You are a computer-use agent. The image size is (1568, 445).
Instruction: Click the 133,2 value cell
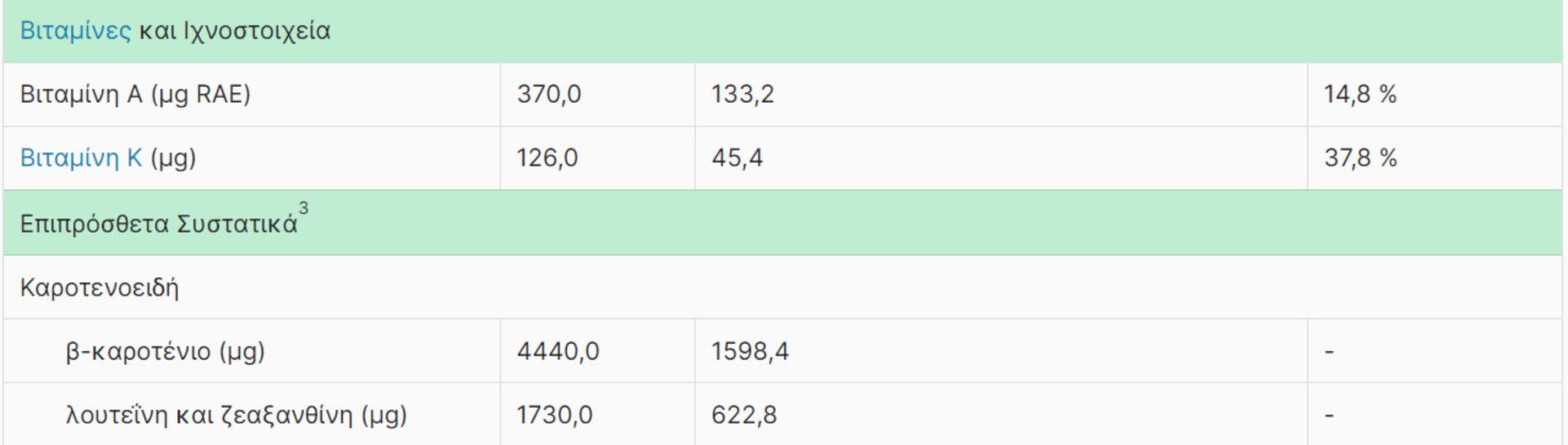tap(742, 95)
